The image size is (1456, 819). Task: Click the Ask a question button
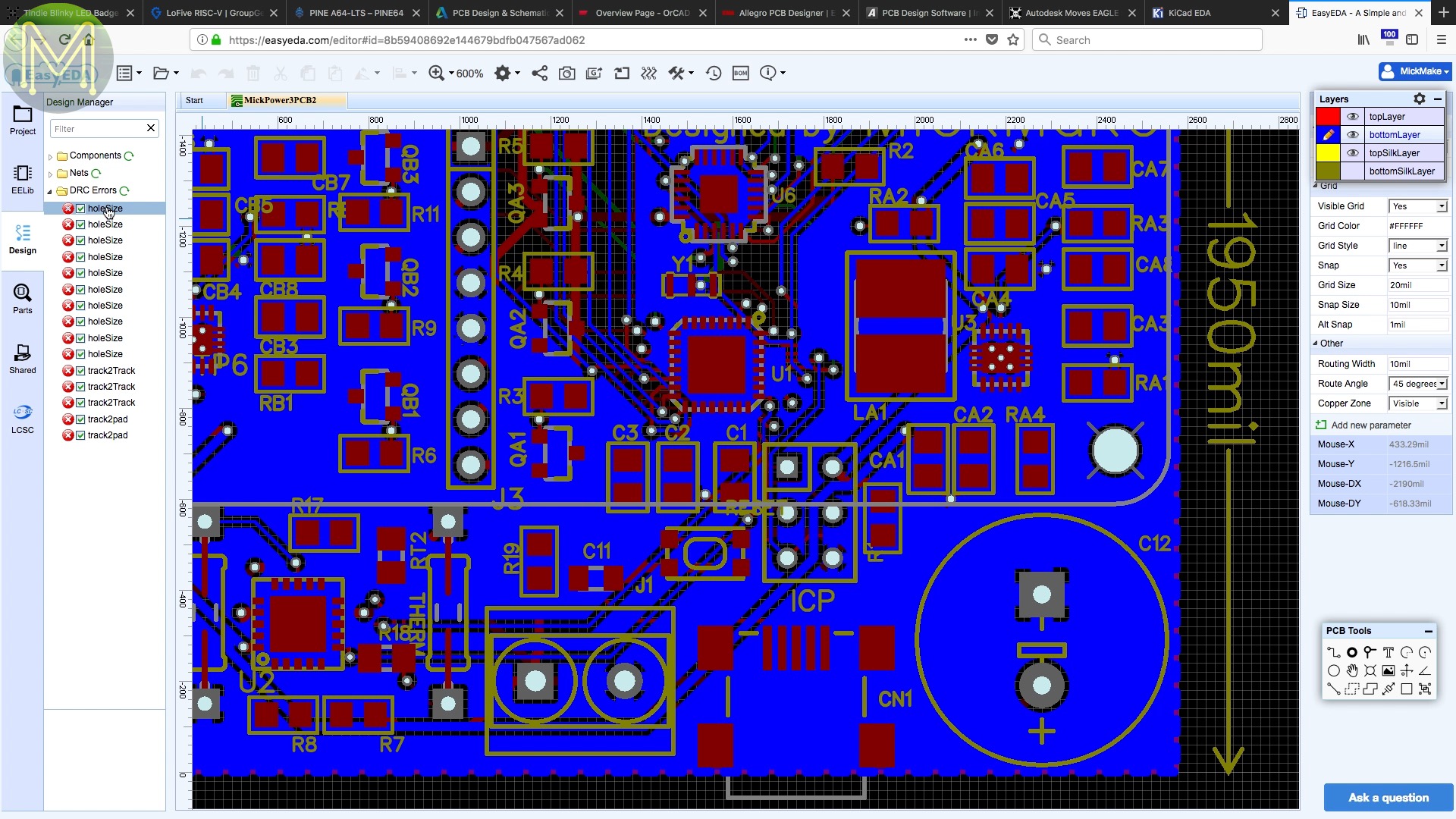pyautogui.click(x=1388, y=798)
